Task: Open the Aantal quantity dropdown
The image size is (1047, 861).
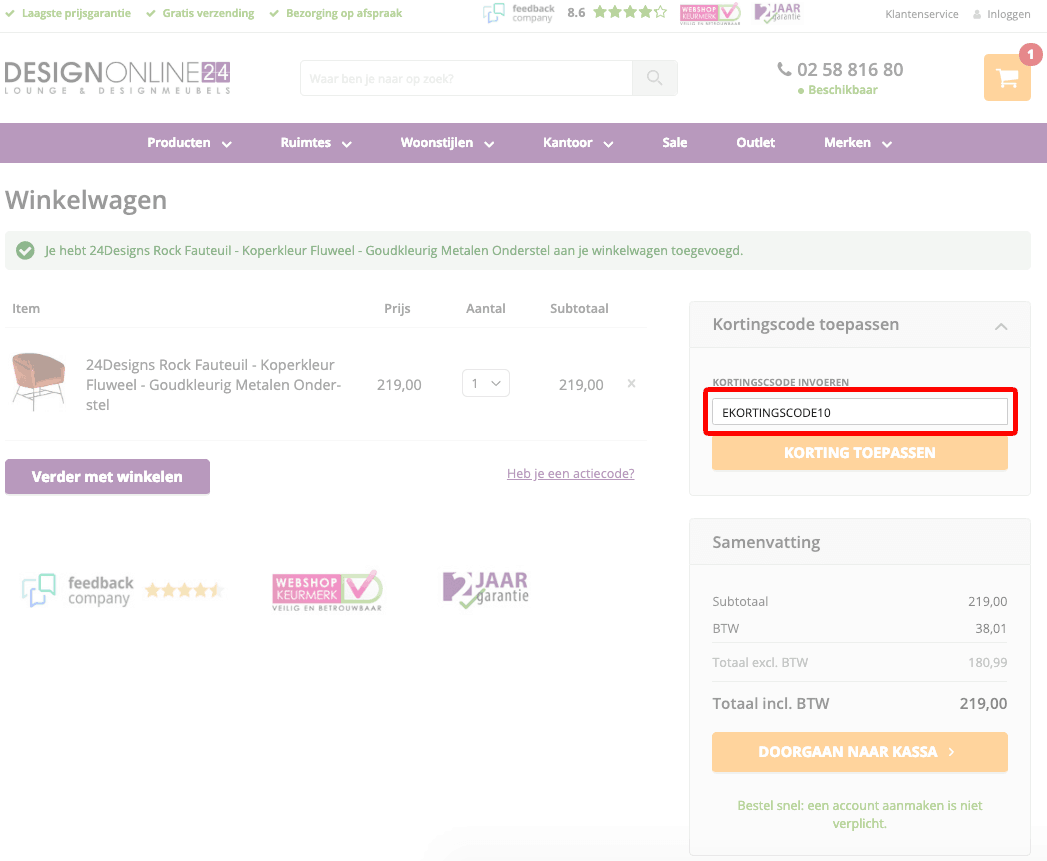Action: pos(485,383)
